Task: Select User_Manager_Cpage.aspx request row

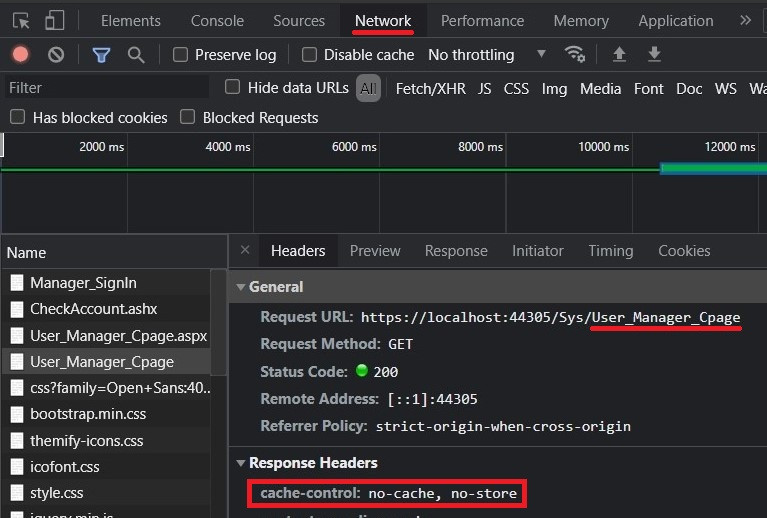Action: (106, 336)
